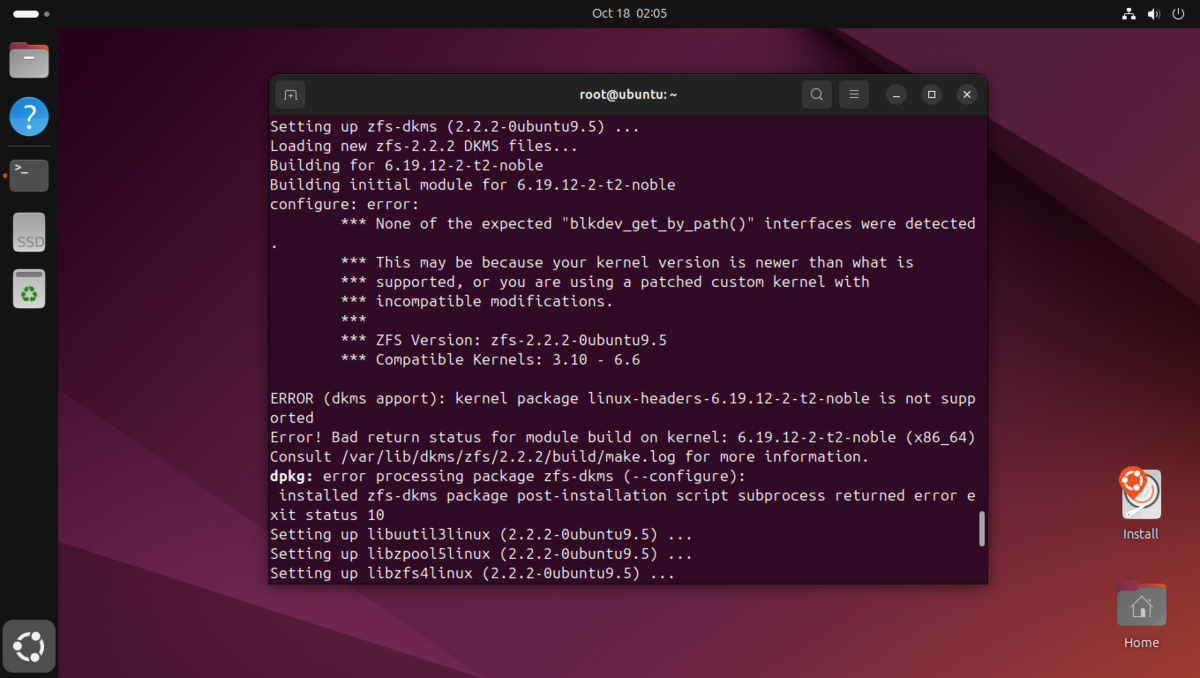Click line 'Loading new zfs-2.2.2 DKMS files...'
This screenshot has height=678, width=1200.
(x=424, y=146)
